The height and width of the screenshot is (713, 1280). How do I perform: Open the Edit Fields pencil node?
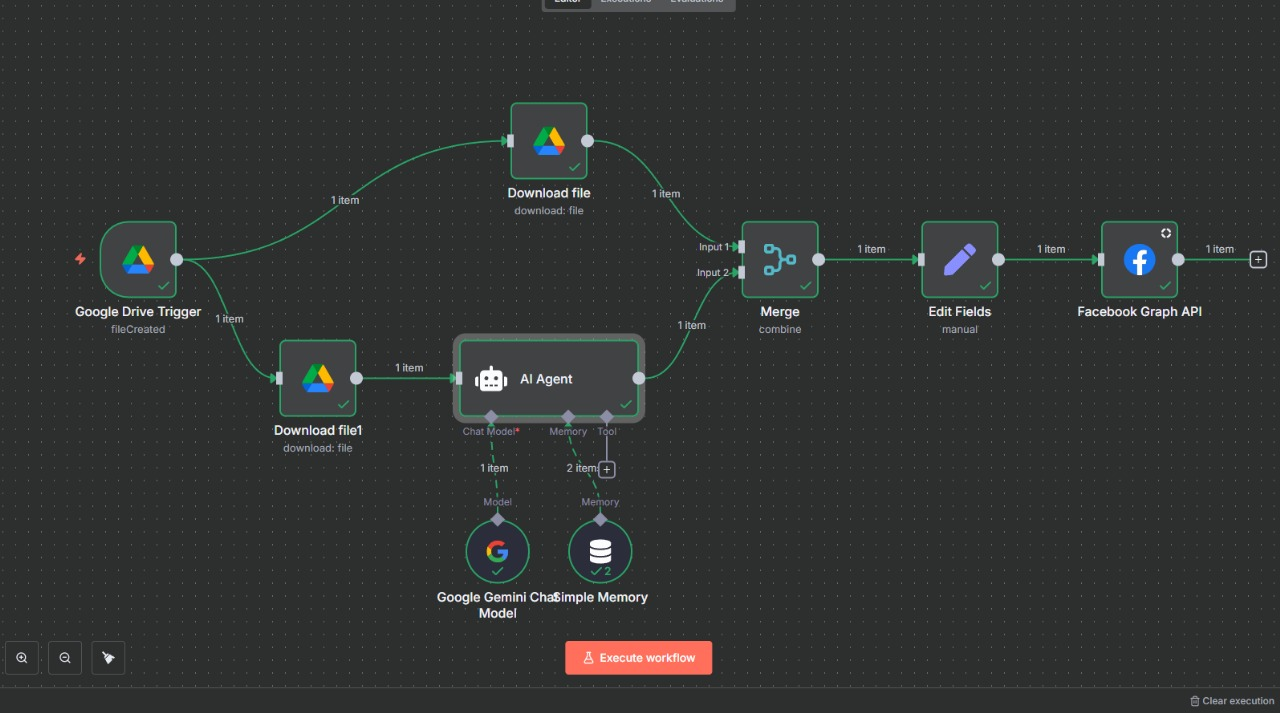pos(959,260)
